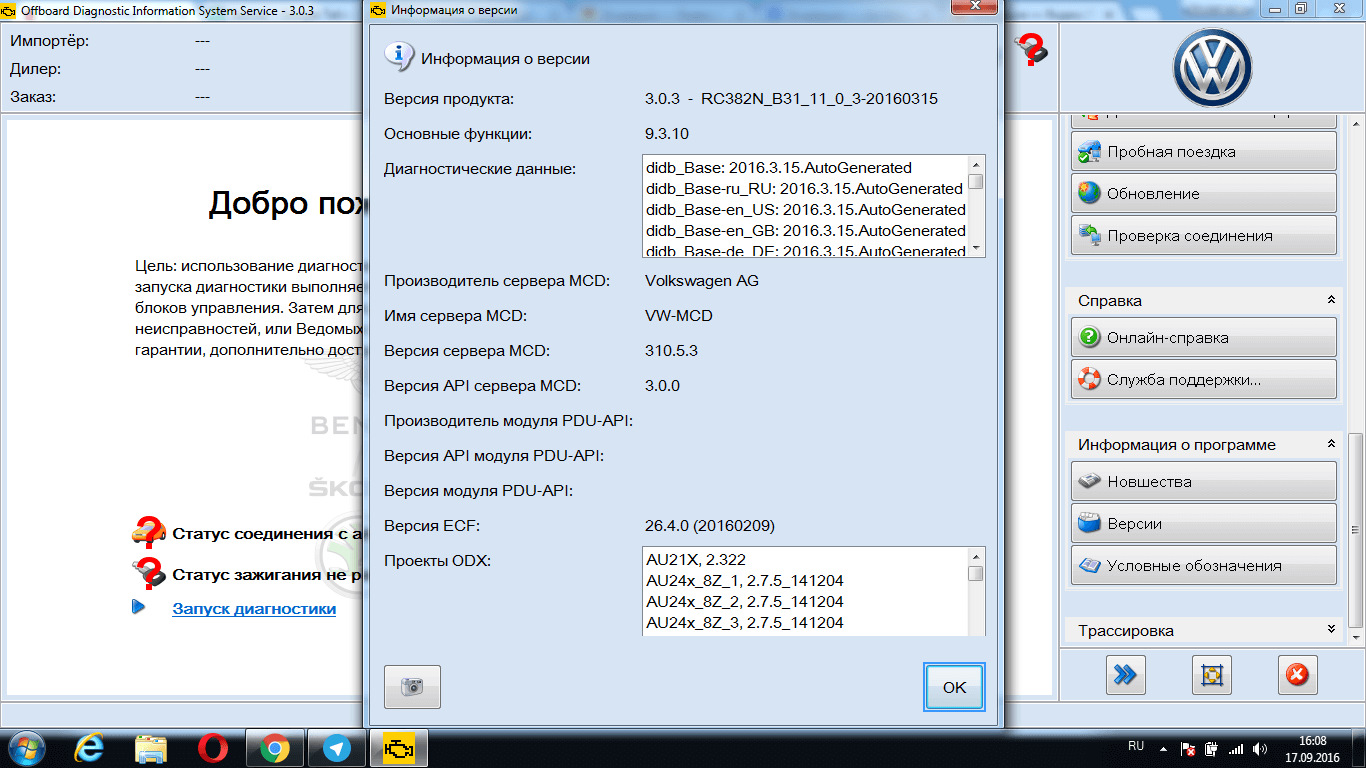This screenshot has width=1366, height=768.
Task: Expand the Трассировка section
Action: coord(1331,630)
